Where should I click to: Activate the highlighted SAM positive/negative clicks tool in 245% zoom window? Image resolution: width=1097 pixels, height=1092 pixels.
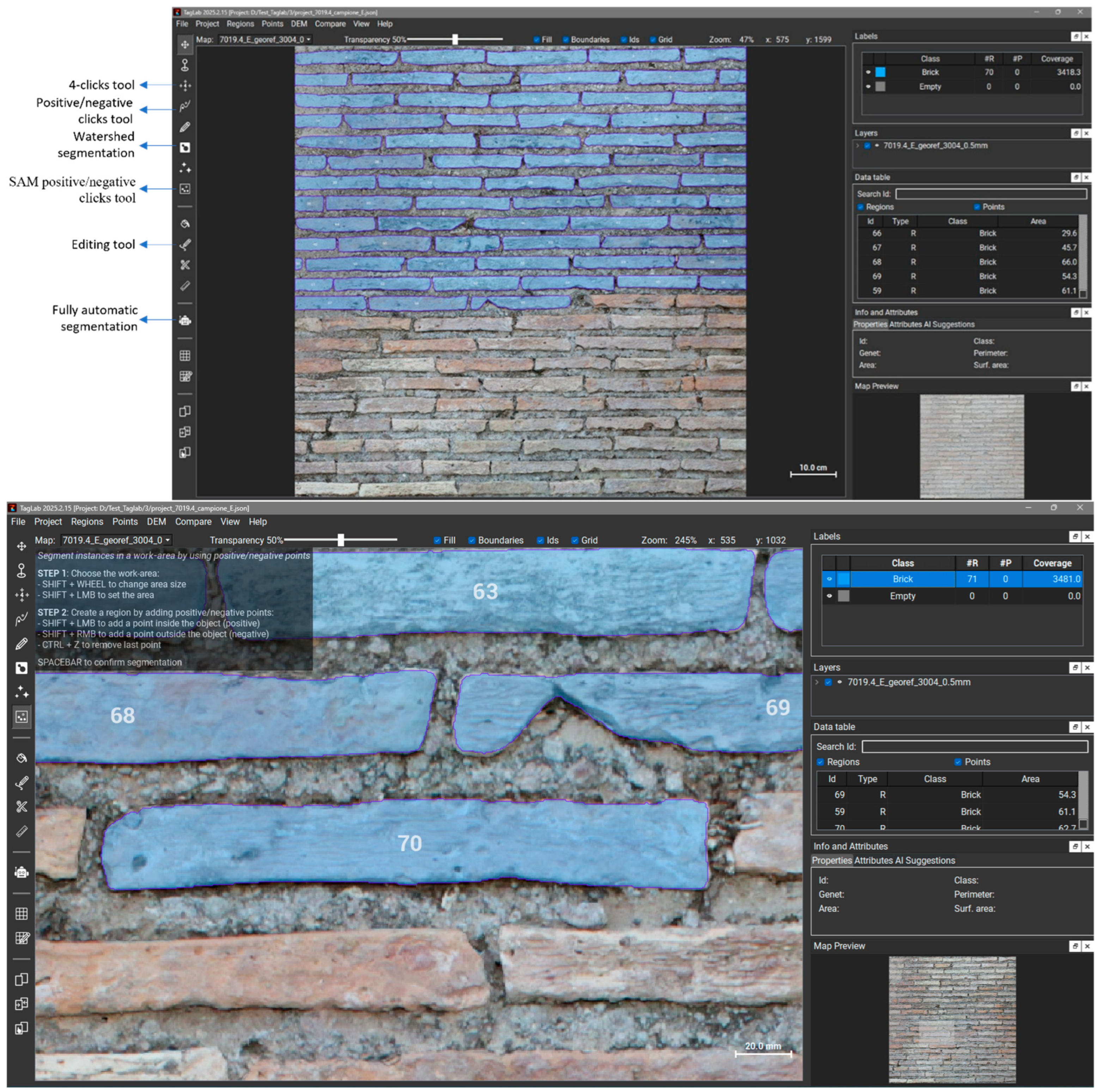tap(22, 717)
